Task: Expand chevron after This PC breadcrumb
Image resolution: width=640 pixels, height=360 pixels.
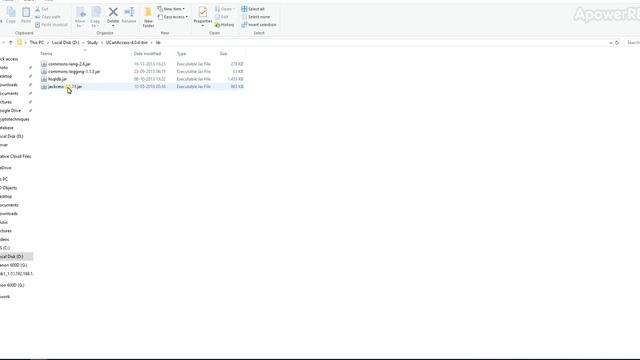Action: (48, 42)
